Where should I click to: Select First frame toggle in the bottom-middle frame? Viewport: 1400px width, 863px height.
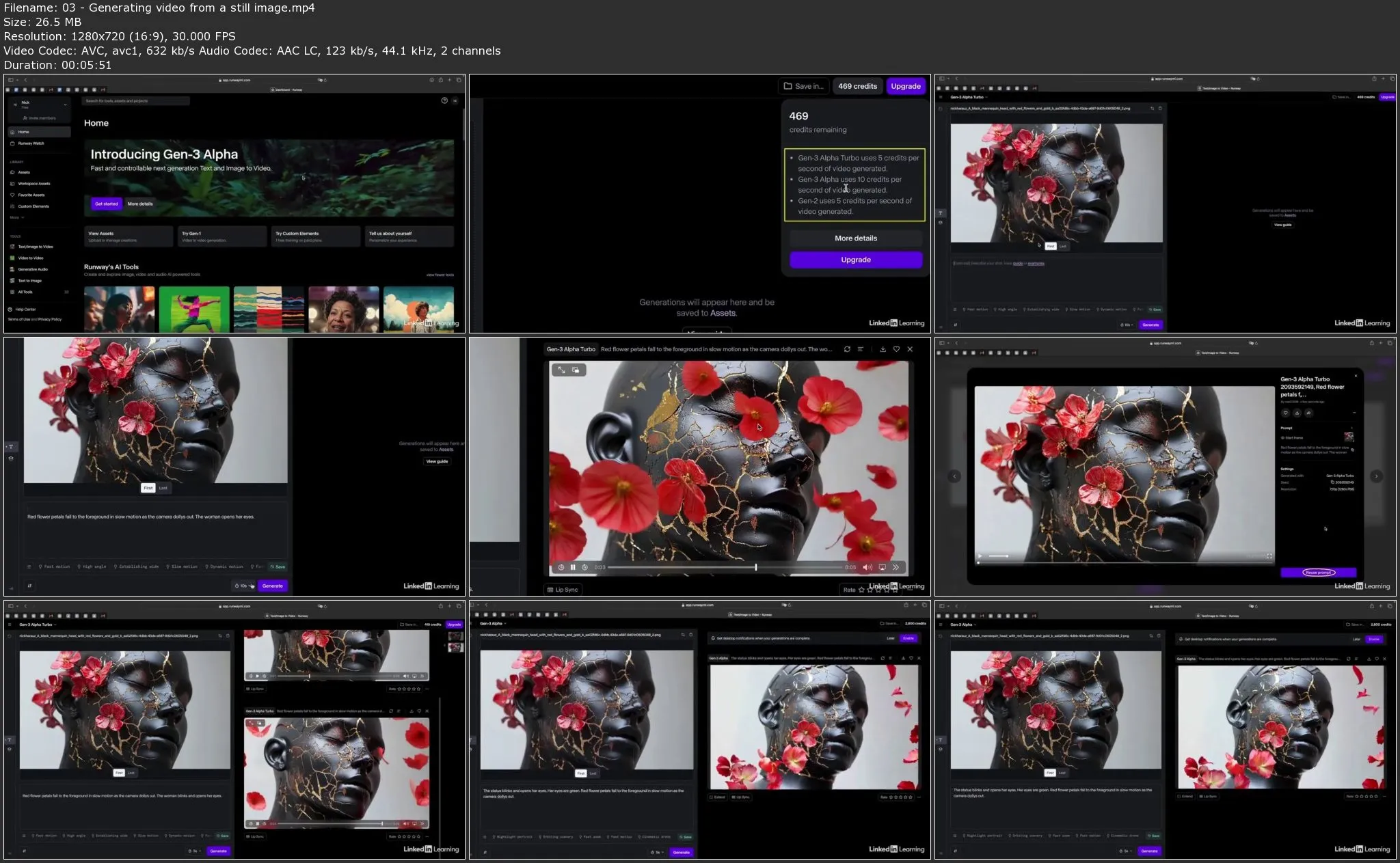click(581, 773)
